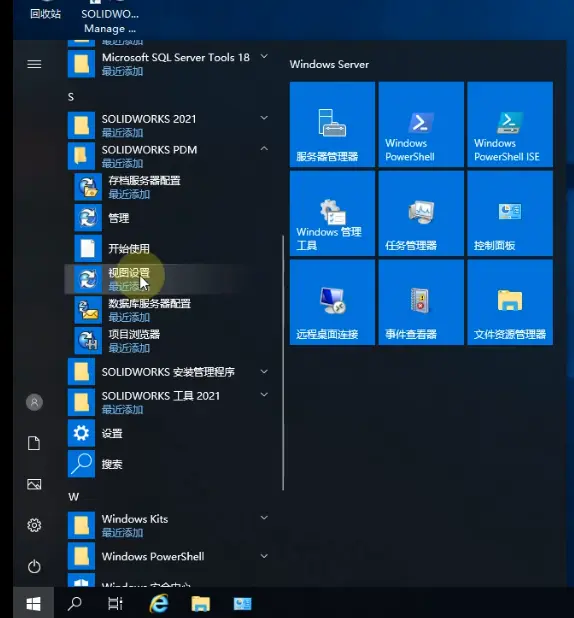Click the taskbar search icon
Screen dimensions: 574x618
click(x=75, y=603)
